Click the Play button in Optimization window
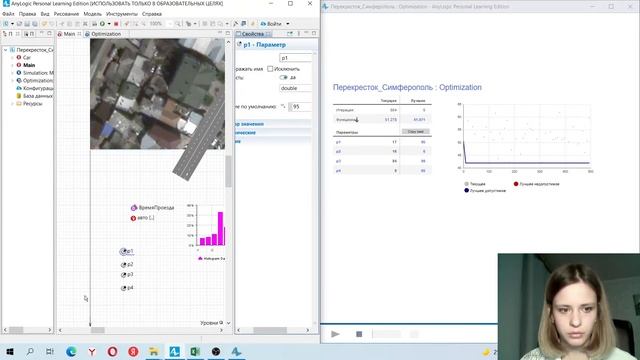The width and height of the screenshot is (640, 360). (x=336, y=334)
